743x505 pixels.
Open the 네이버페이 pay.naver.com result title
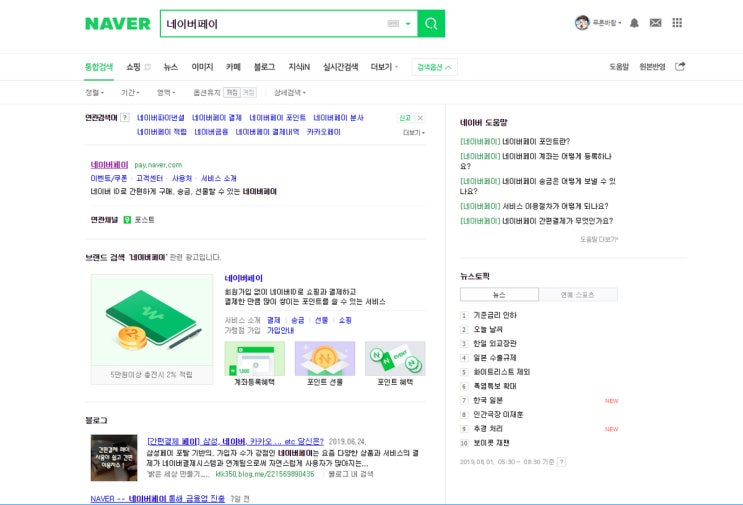tap(109, 165)
